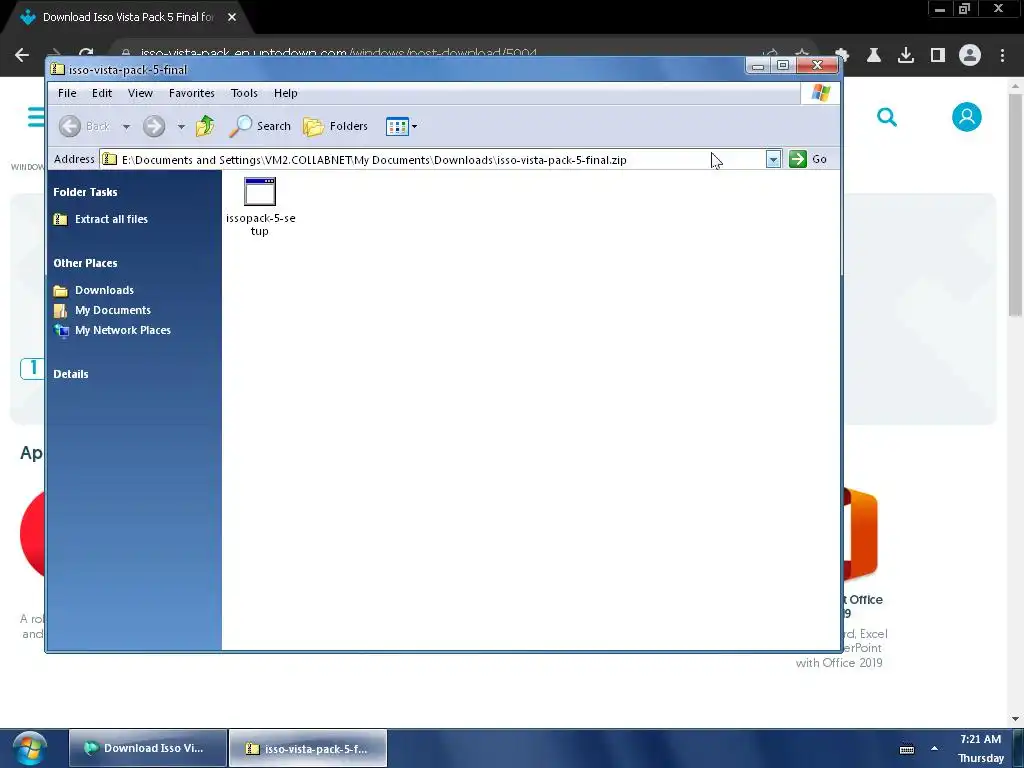Click the Explorer Forward arrow button
The height and width of the screenshot is (768, 1024).
[x=154, y=126]
